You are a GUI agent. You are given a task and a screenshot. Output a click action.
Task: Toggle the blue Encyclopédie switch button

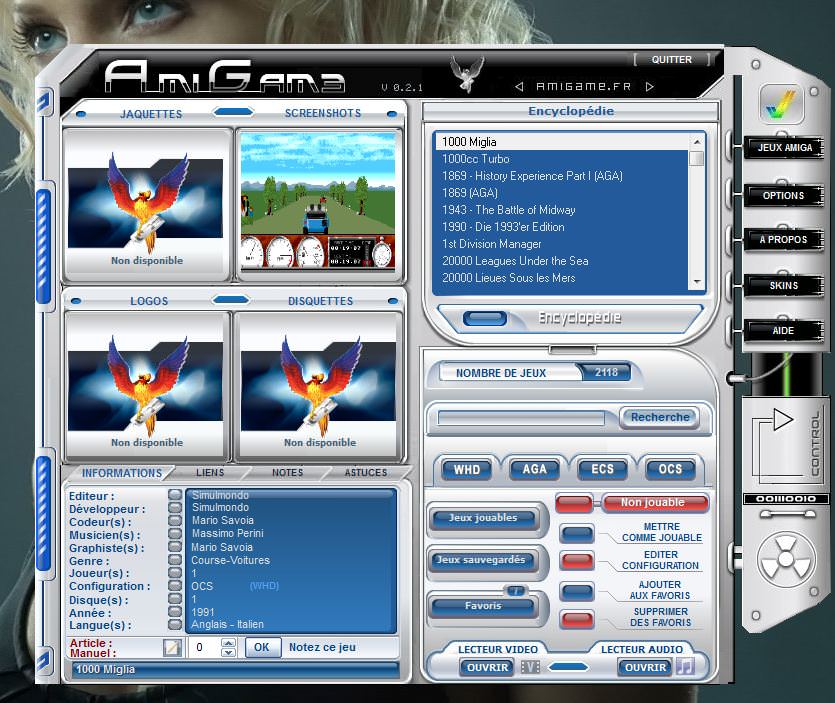pyautogui.click(x=484, y=318)
